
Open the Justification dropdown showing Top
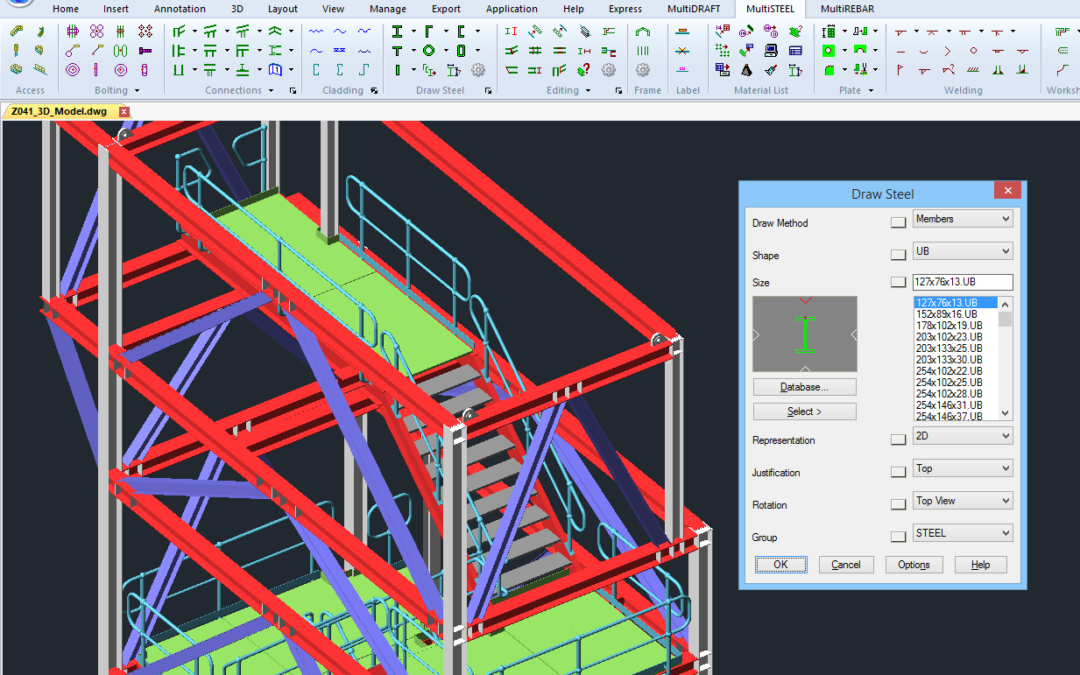point(963,468)
